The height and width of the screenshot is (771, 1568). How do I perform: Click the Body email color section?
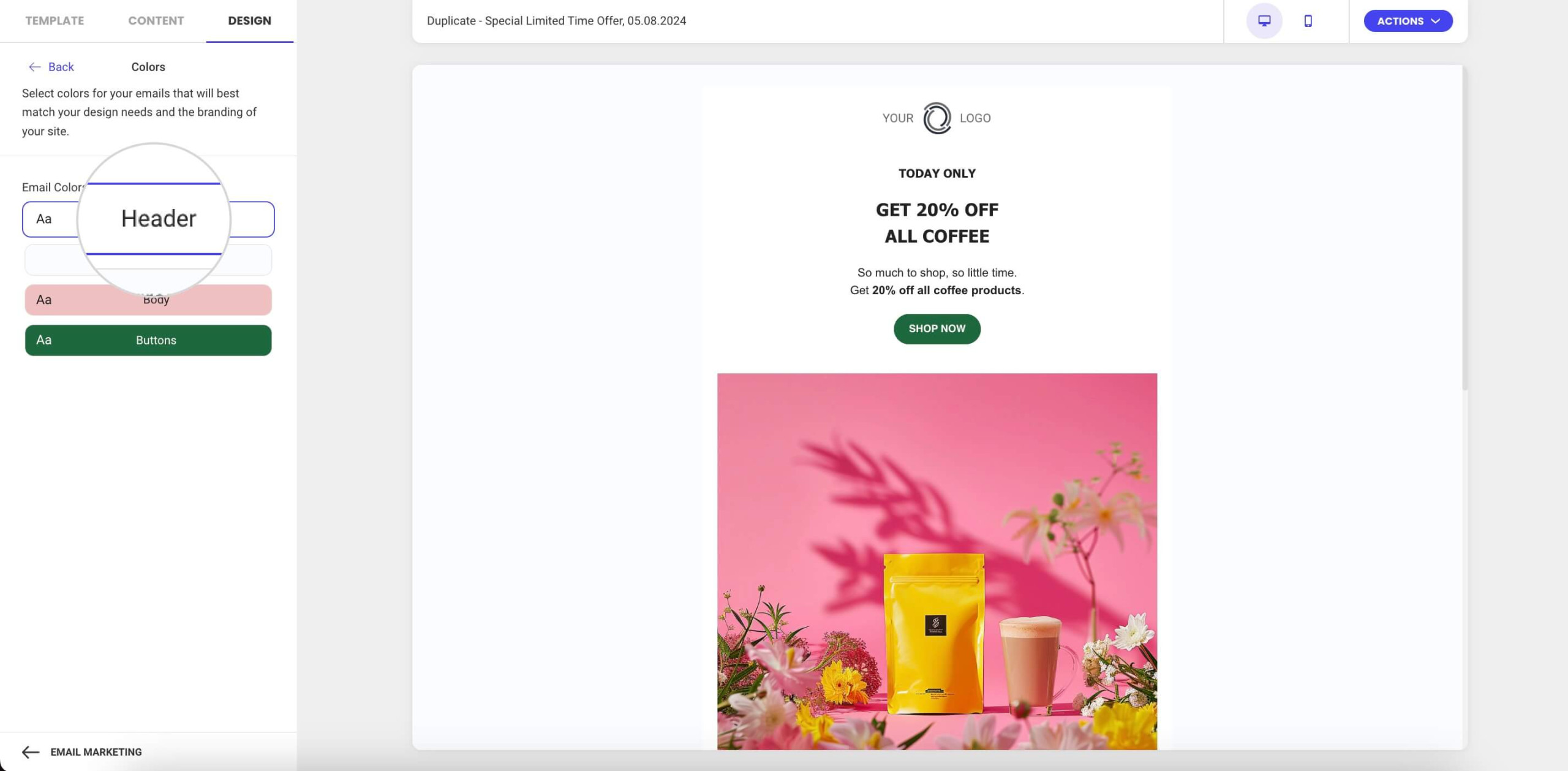[148, 299]
